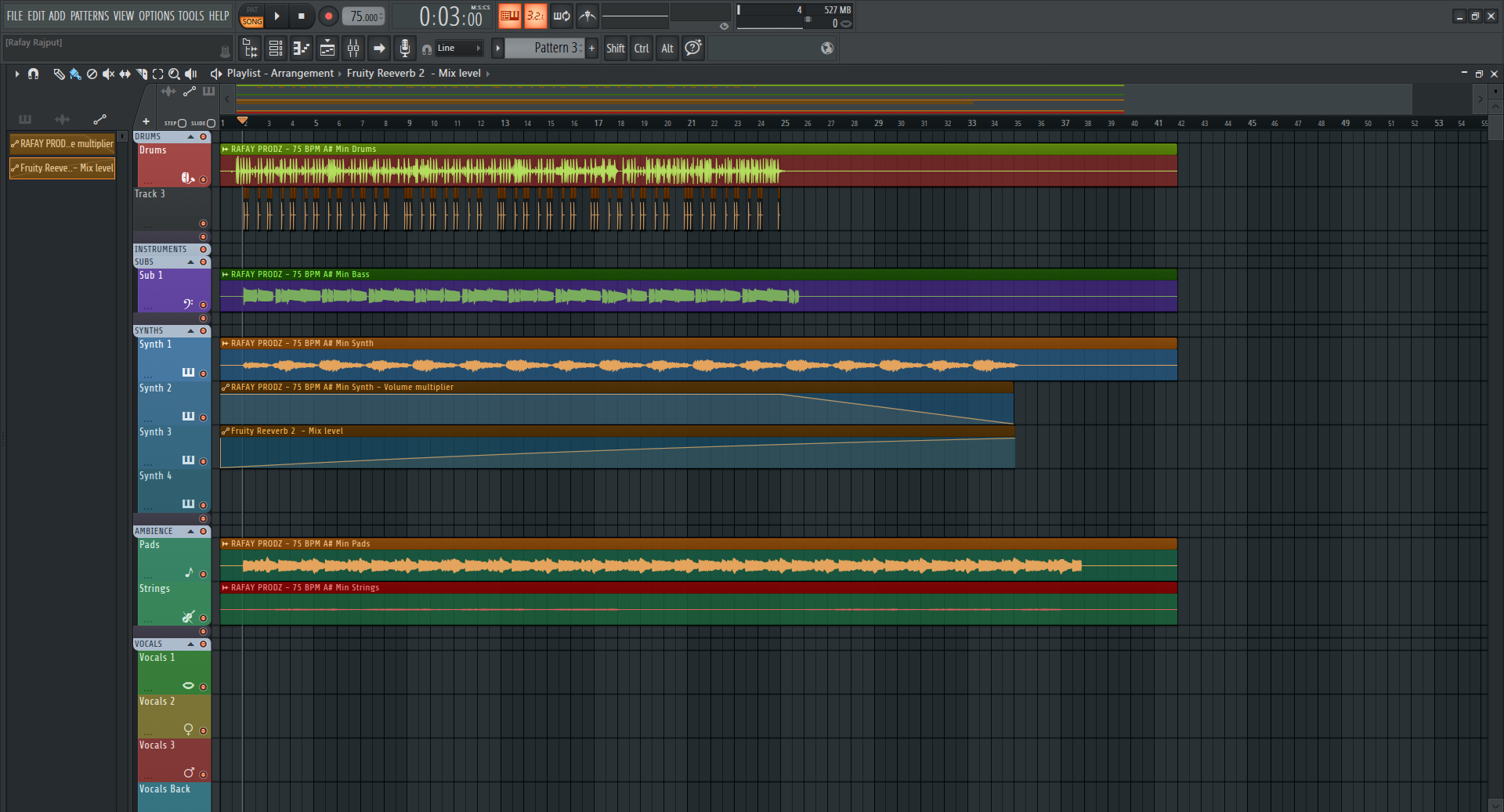The height and width of the screenshot is (812, 1504).
Task: Select the Mute tool in playlist toolbar
Action: (x=108, y=74)
